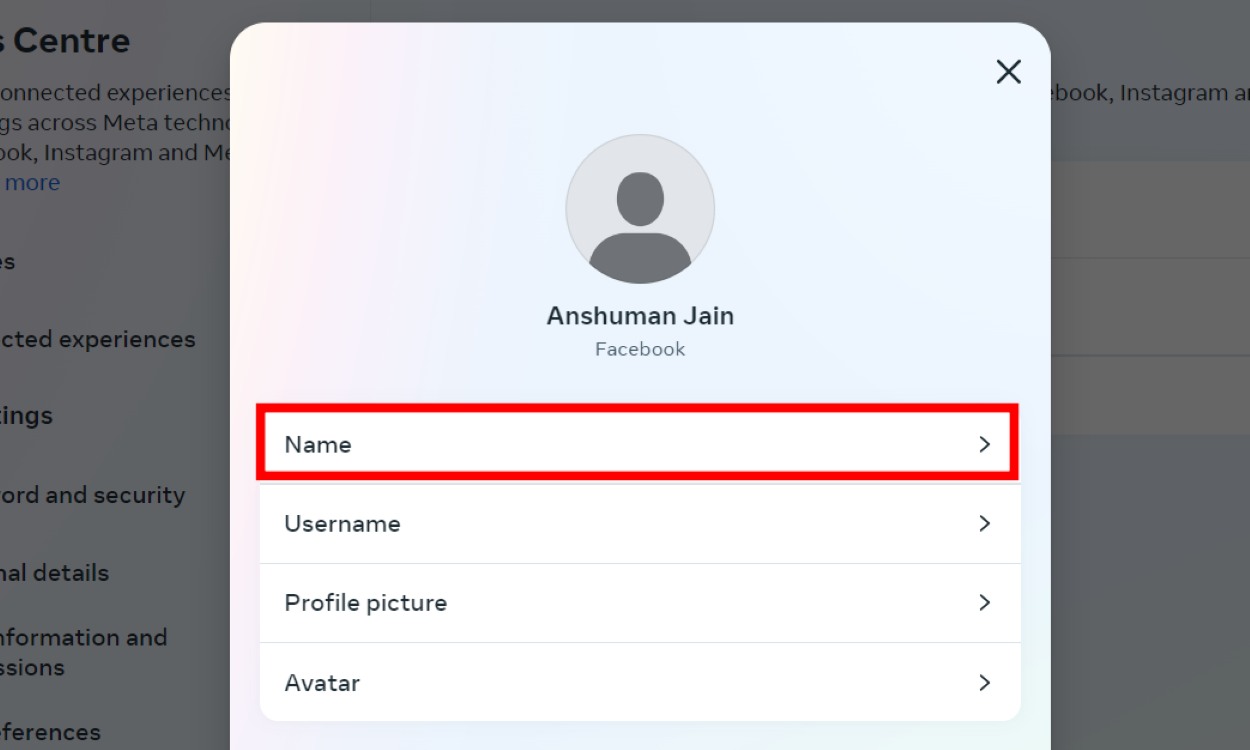Click the chevron next to Name
Image resolution: width=1250 pixels, height=750 pixels.
pos(985,444)
